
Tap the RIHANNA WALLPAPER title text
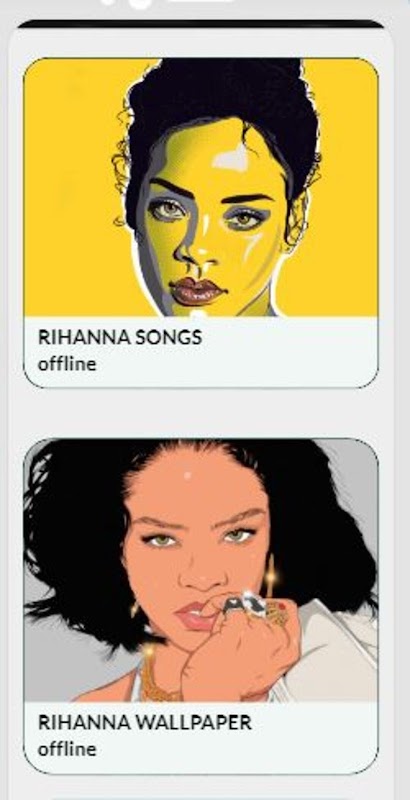145,723
